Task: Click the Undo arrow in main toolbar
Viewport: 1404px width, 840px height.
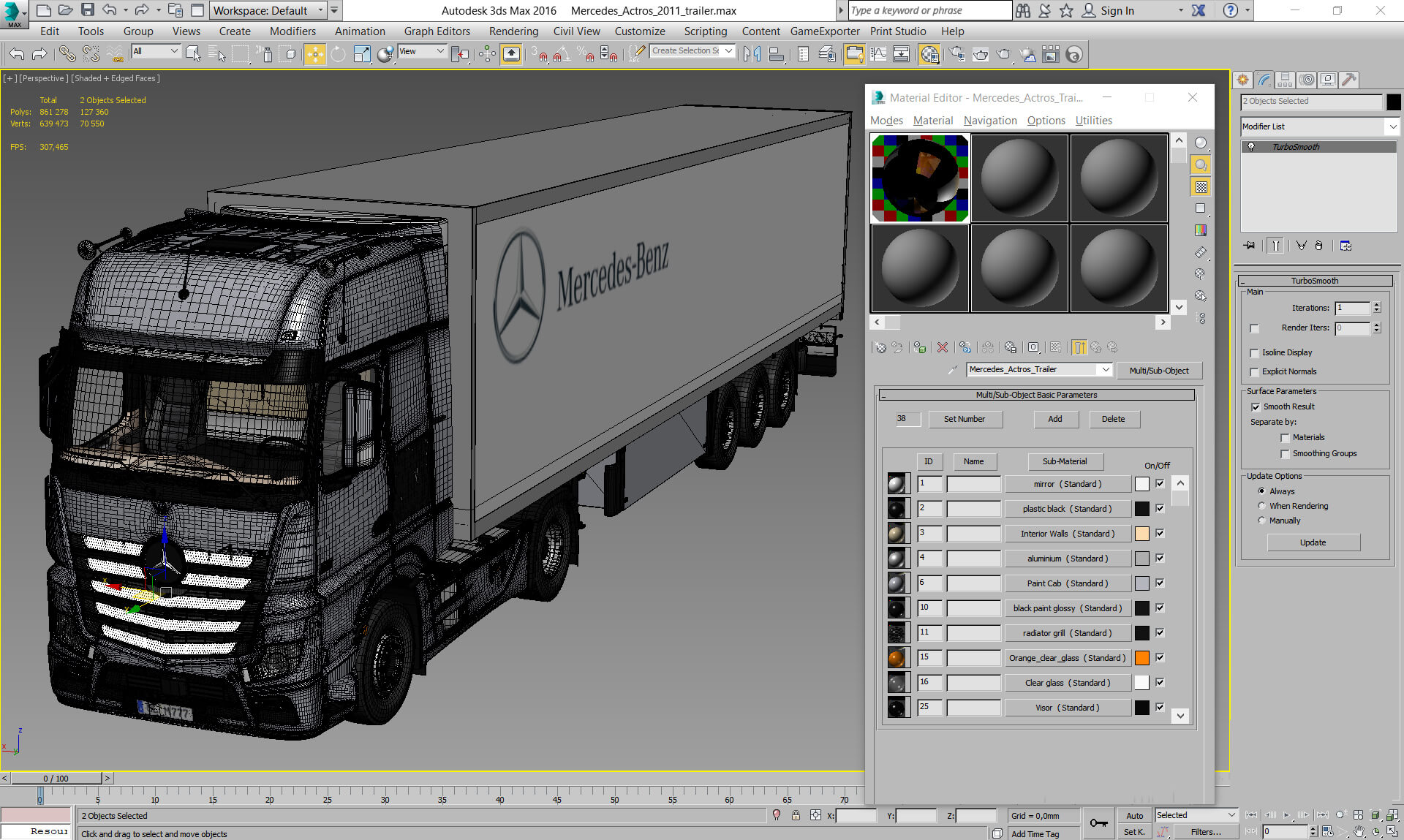Action: [x=16, y=54]
